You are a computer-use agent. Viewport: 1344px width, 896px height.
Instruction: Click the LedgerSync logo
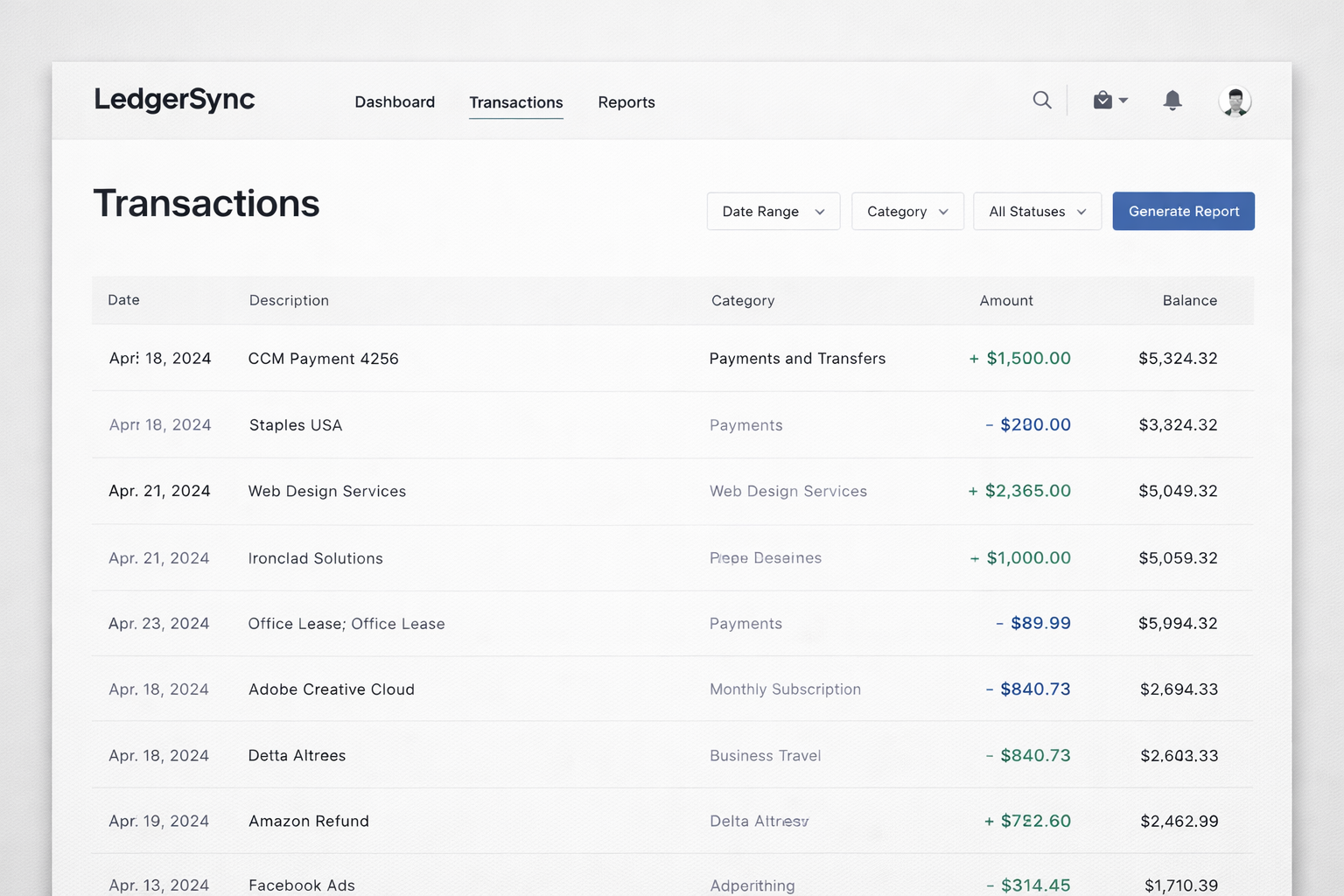174,100
